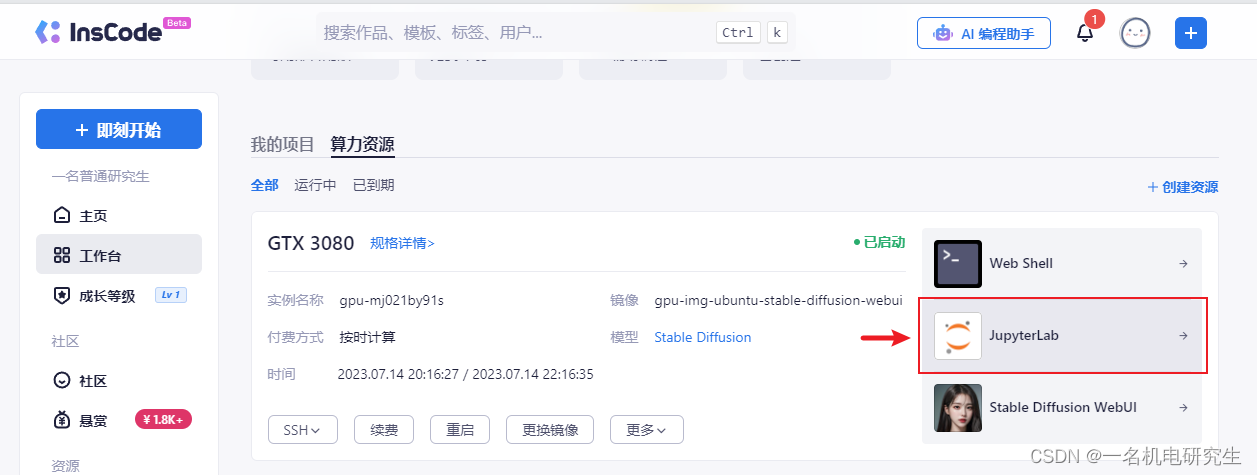Click the AI 编程助手 robot icon

tap(942, 33)
